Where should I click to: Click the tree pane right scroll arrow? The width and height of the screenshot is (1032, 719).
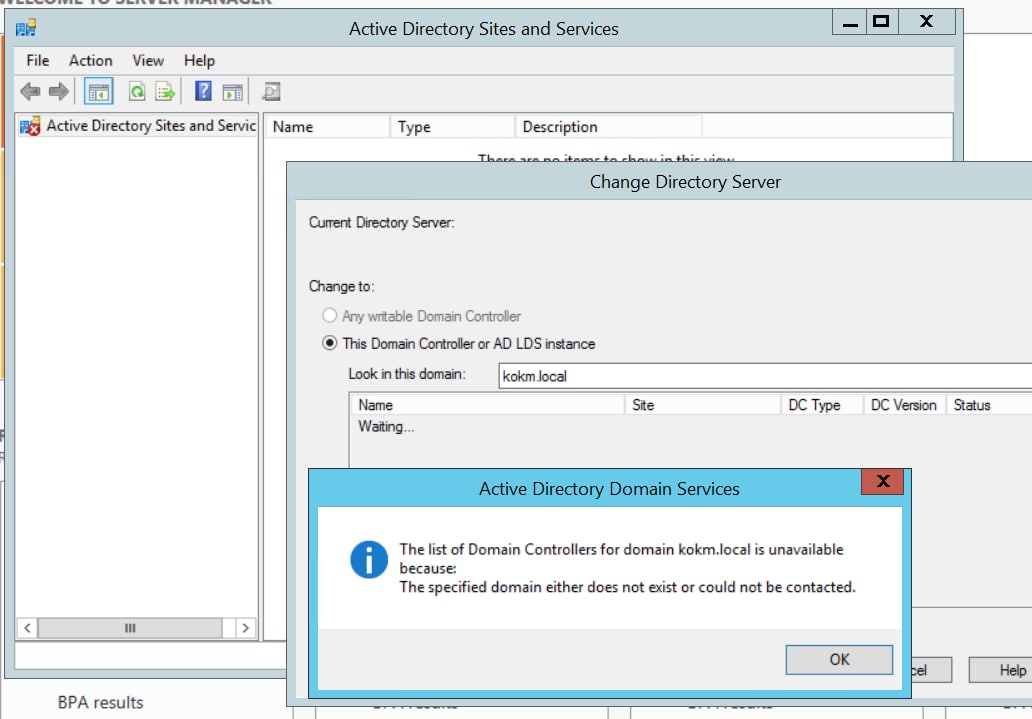tap(245, 627)
